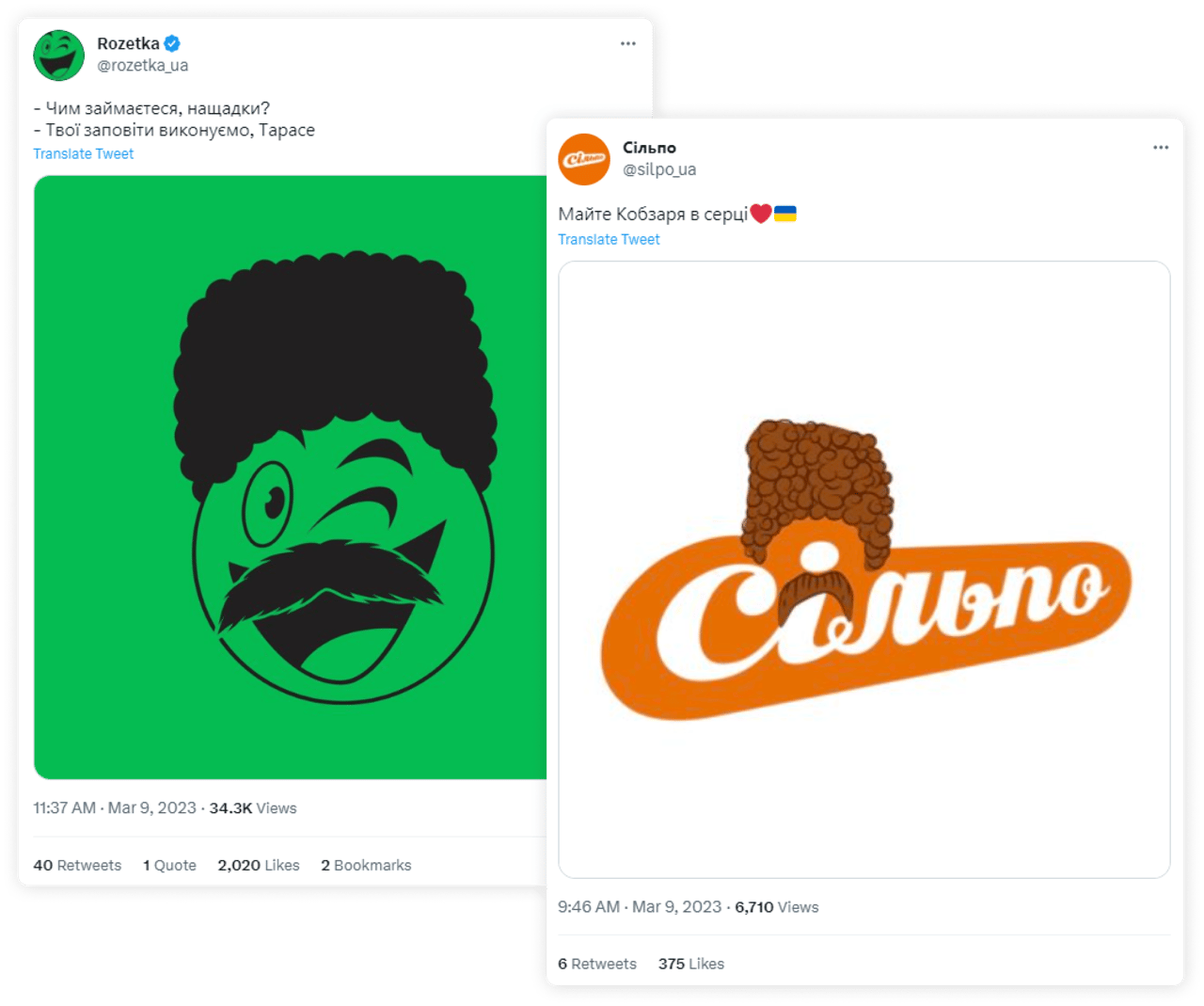Image resolution: width=1204 pixels, height=1006 pixels.
Task: Open the @silpo_ua handle
Action: 659,169
